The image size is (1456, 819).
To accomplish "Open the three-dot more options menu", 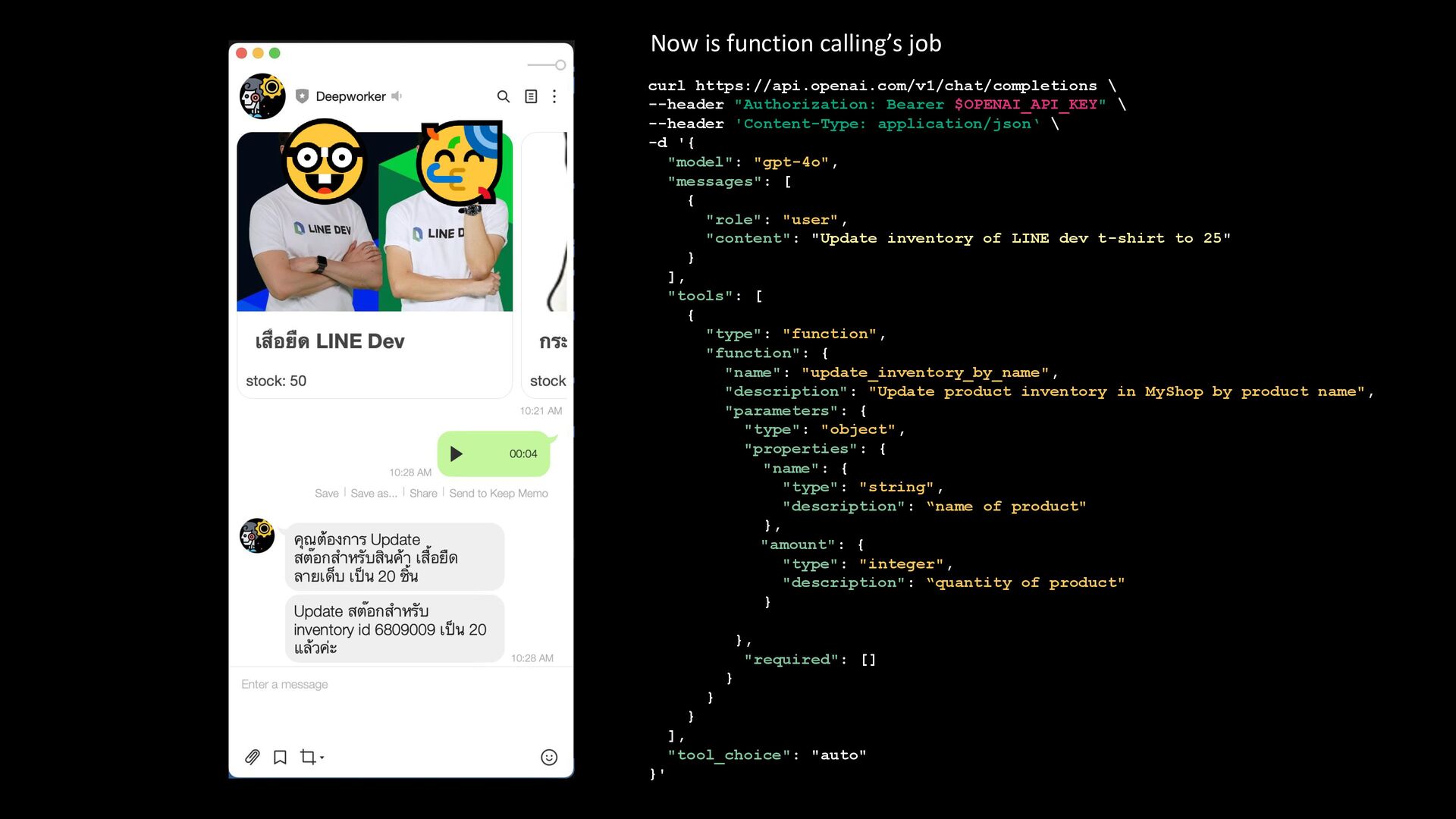I will click(x=554, y=96).
